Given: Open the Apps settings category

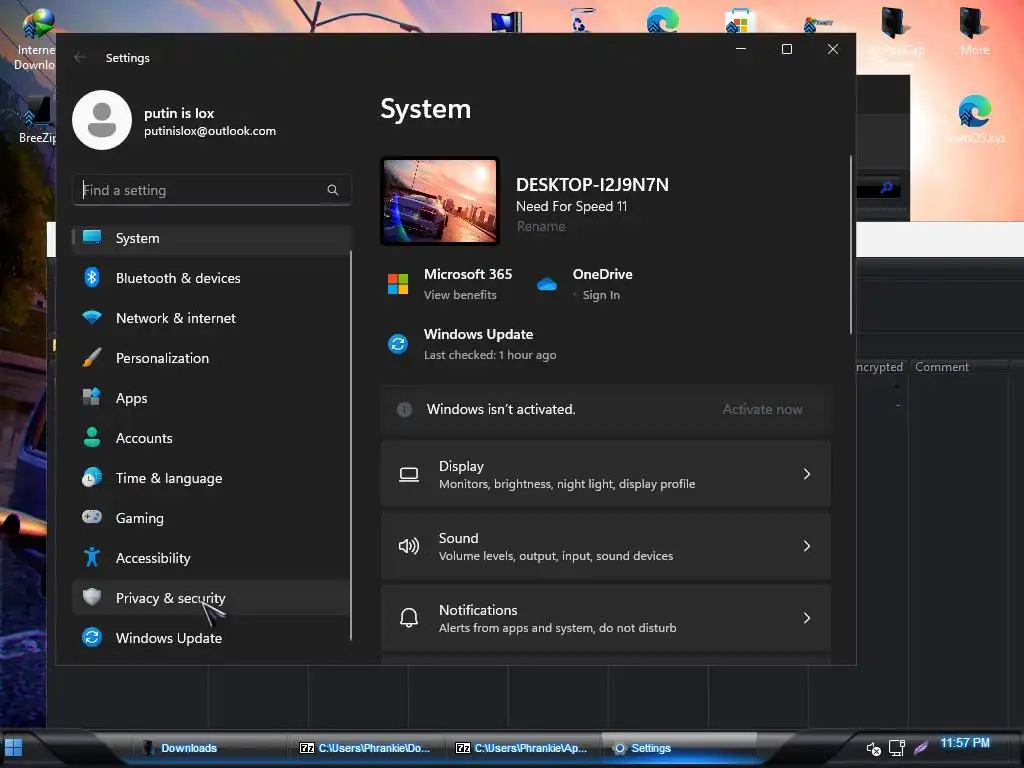Looking at the screenshot, I should 212,398.
